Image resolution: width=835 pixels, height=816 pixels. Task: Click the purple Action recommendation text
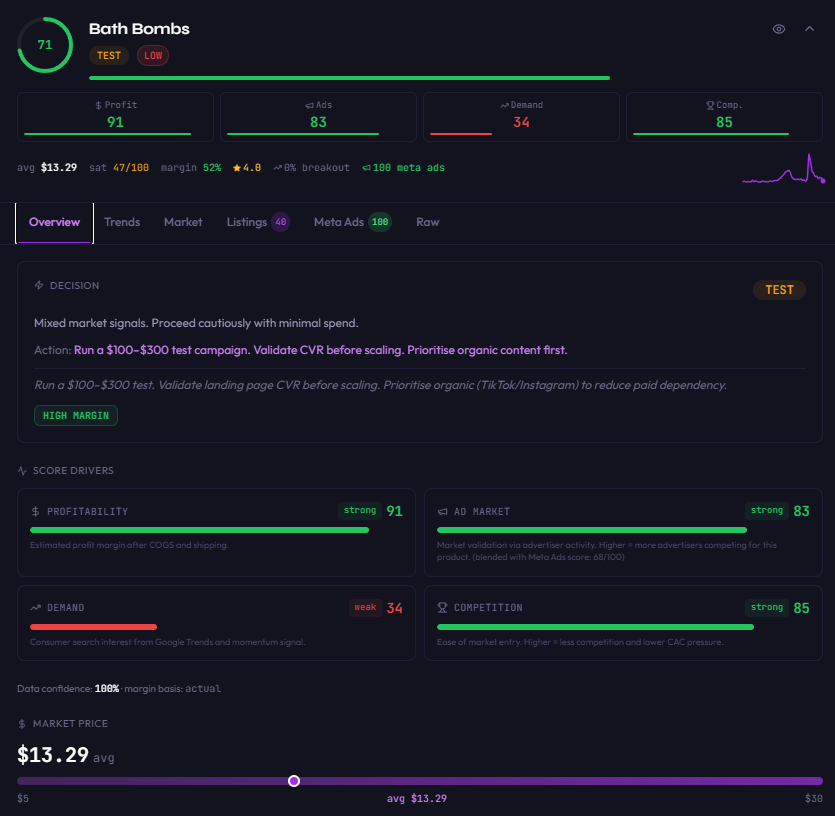coord(321,350)
